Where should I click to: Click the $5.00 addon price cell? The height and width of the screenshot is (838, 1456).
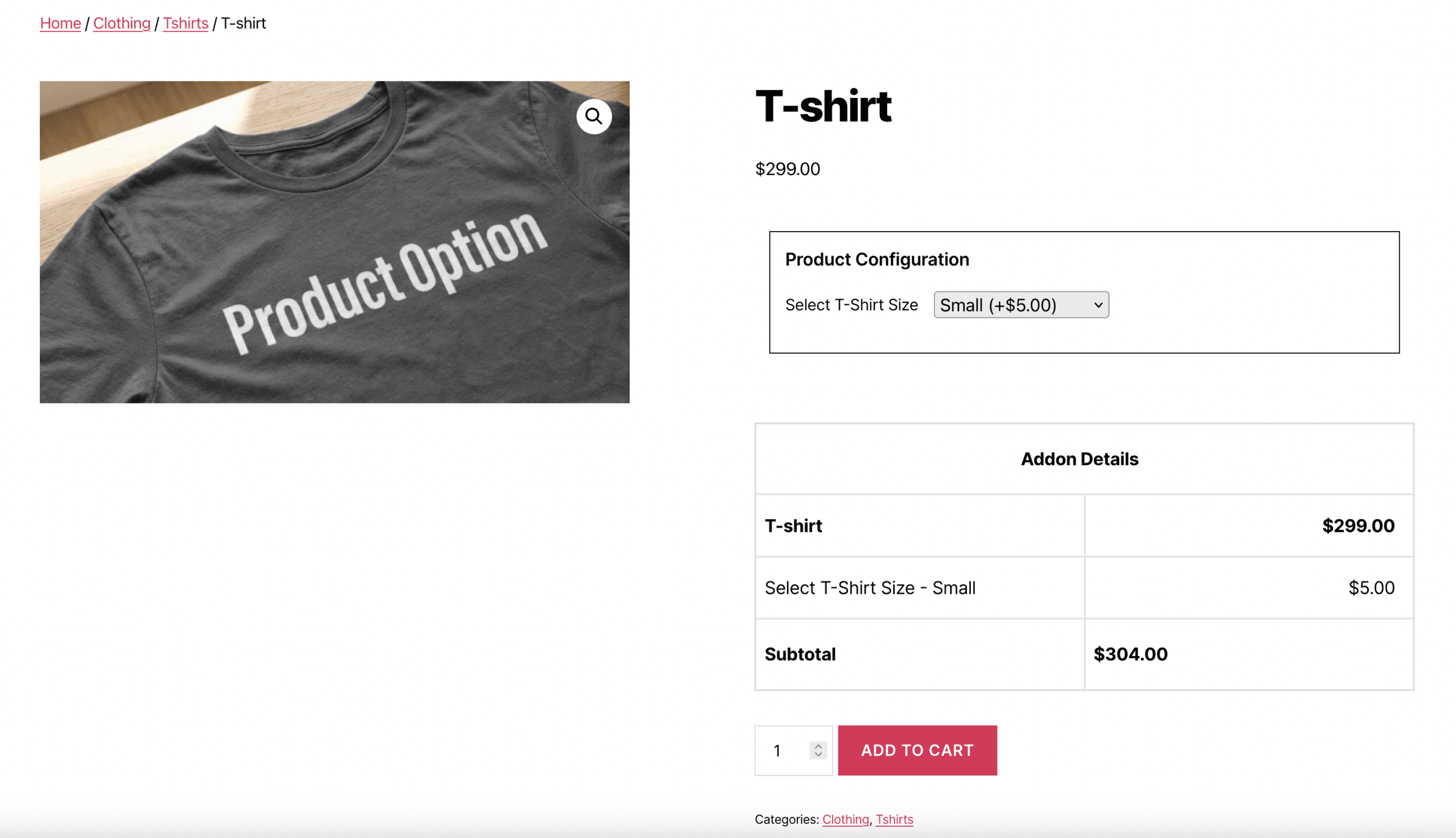1371,588
